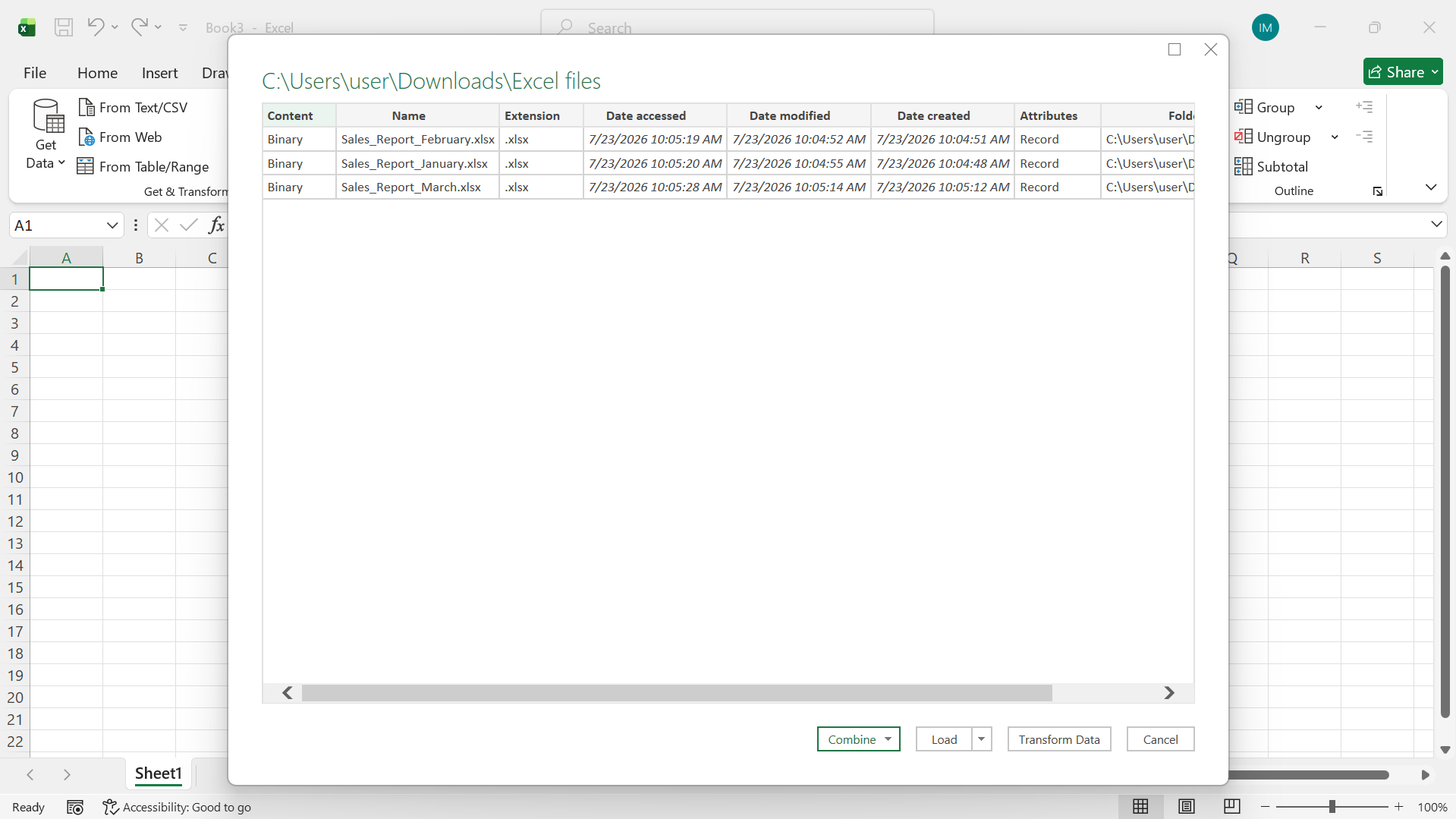Click the Insert Function fx icon
This screenshot has width=1456, height=819.
coord(216,225)
